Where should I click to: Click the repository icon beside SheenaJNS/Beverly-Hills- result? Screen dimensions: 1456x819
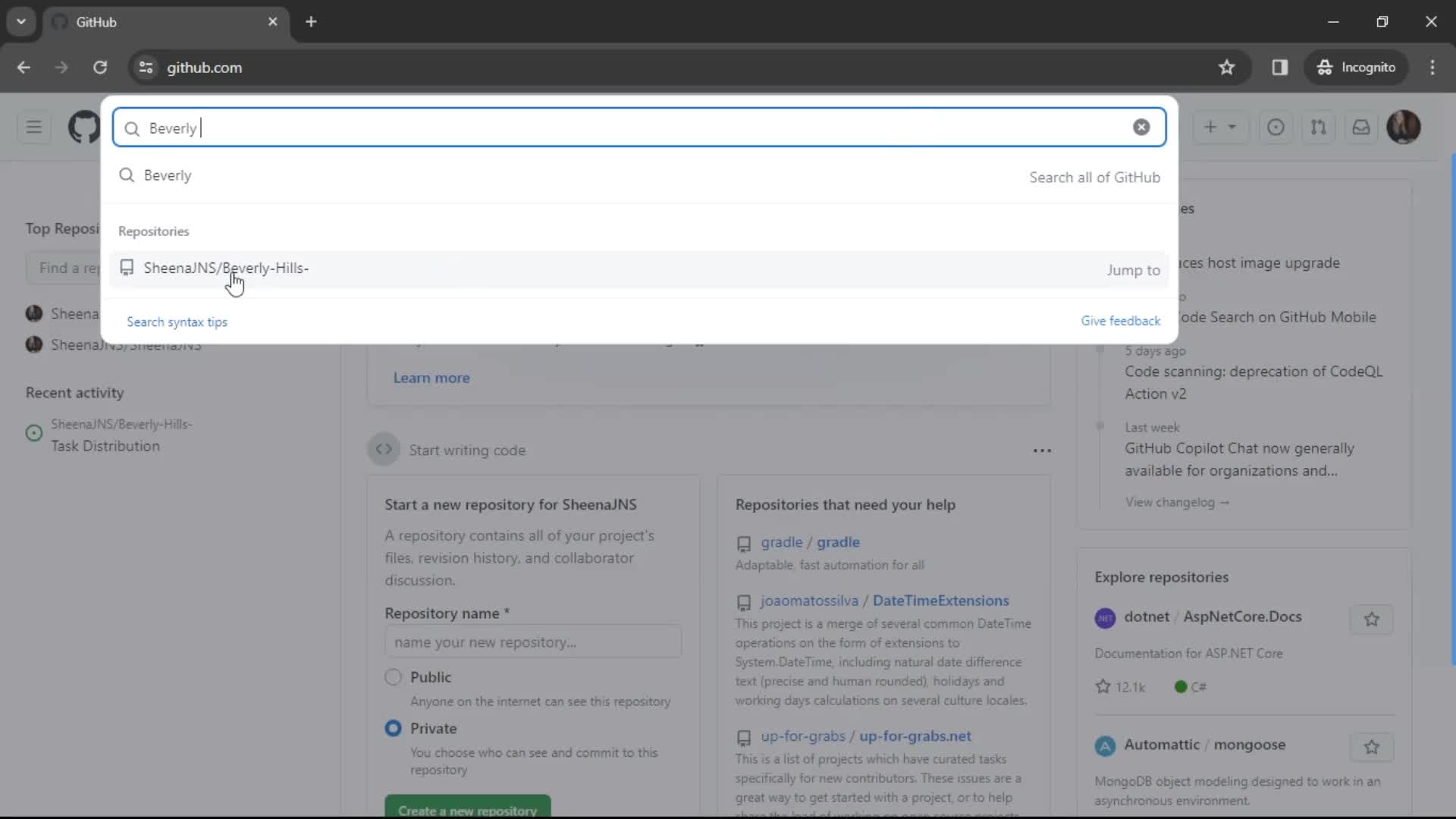click(127, 268)
